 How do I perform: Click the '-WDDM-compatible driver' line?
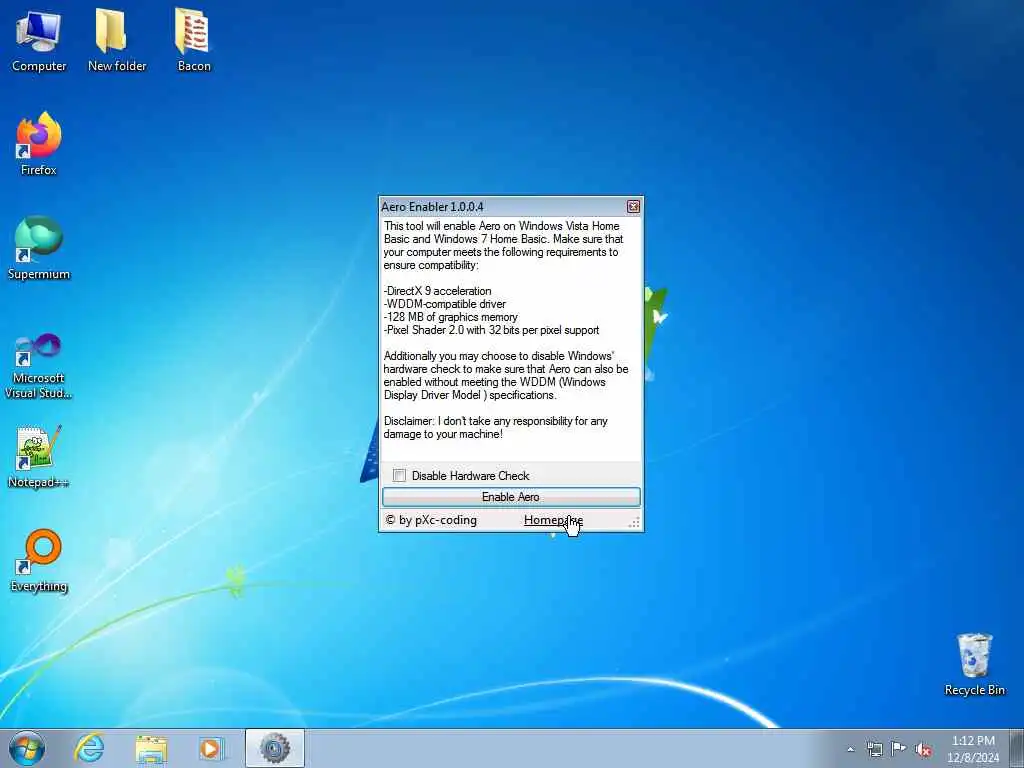coord(445,304)
